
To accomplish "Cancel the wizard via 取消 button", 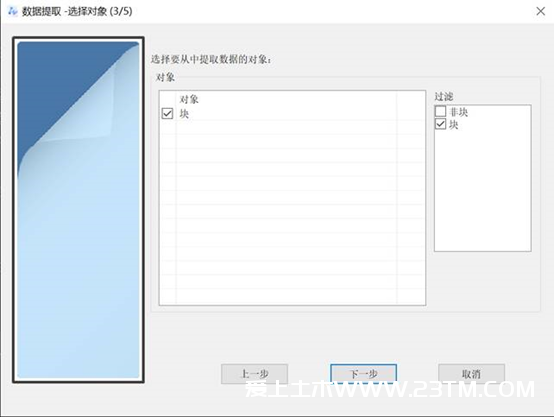I will 471,374.
